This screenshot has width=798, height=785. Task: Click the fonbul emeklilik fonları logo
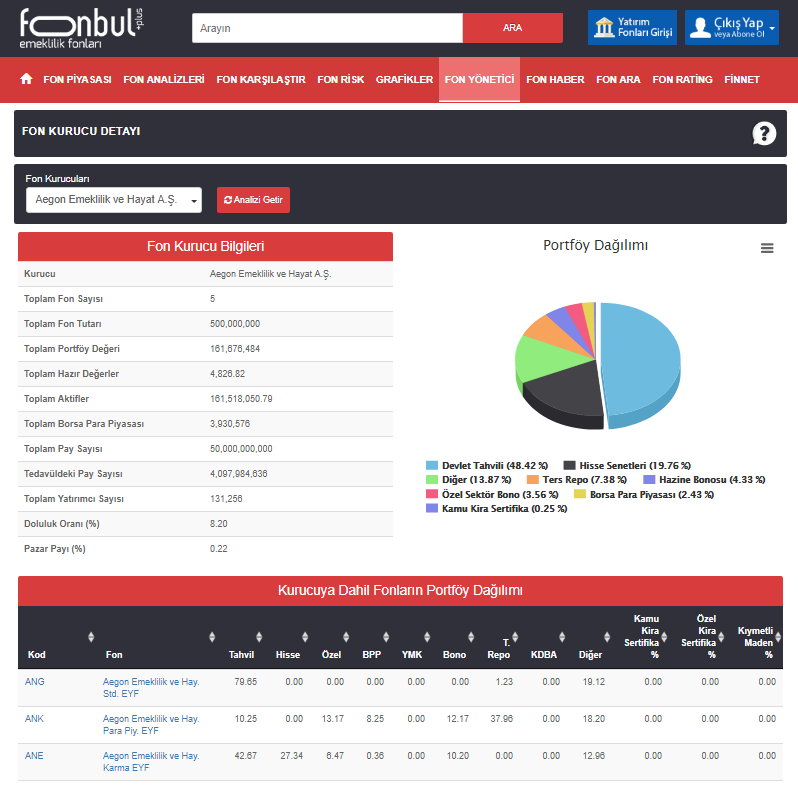[81, 29]
